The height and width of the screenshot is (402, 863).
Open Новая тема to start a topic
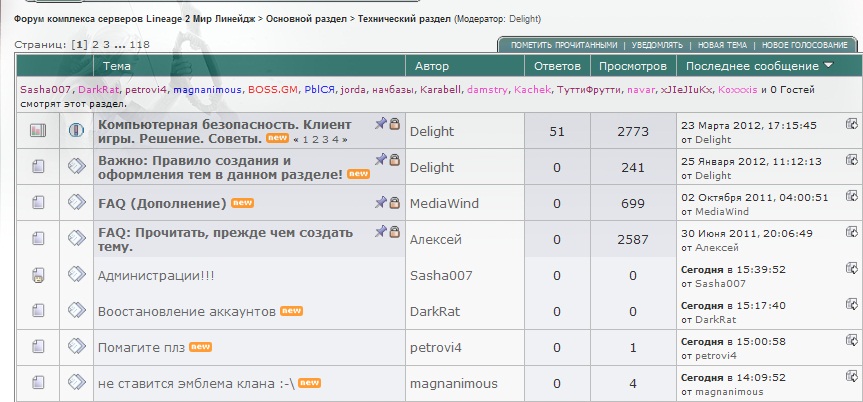[x=722, y=45]
